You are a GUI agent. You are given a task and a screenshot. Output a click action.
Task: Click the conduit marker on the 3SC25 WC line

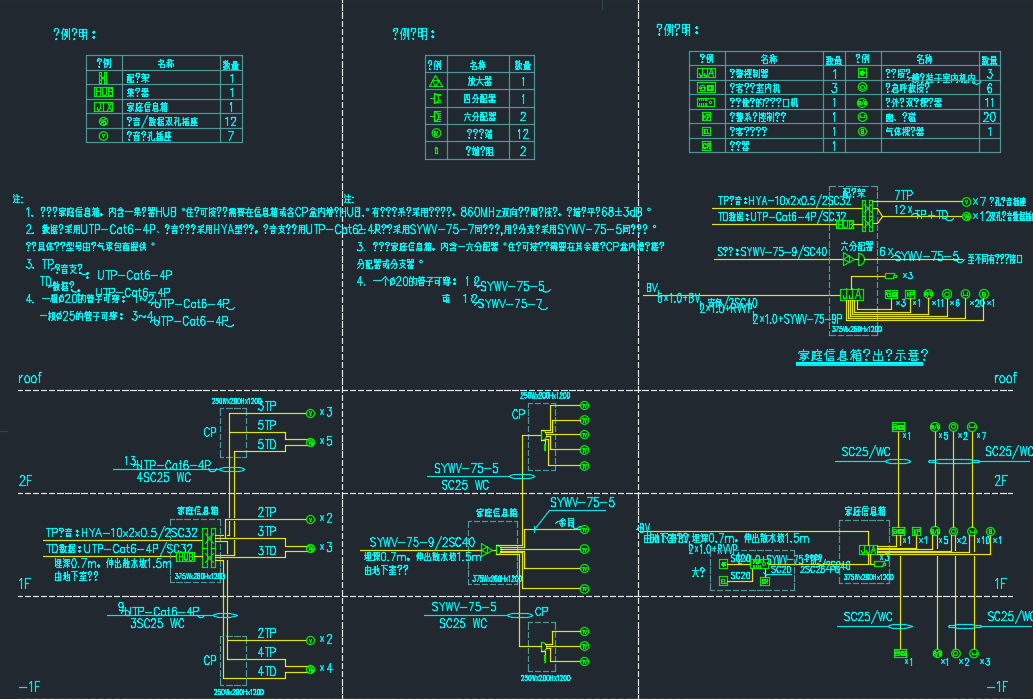pyautogui.click(x=224, y=615)
